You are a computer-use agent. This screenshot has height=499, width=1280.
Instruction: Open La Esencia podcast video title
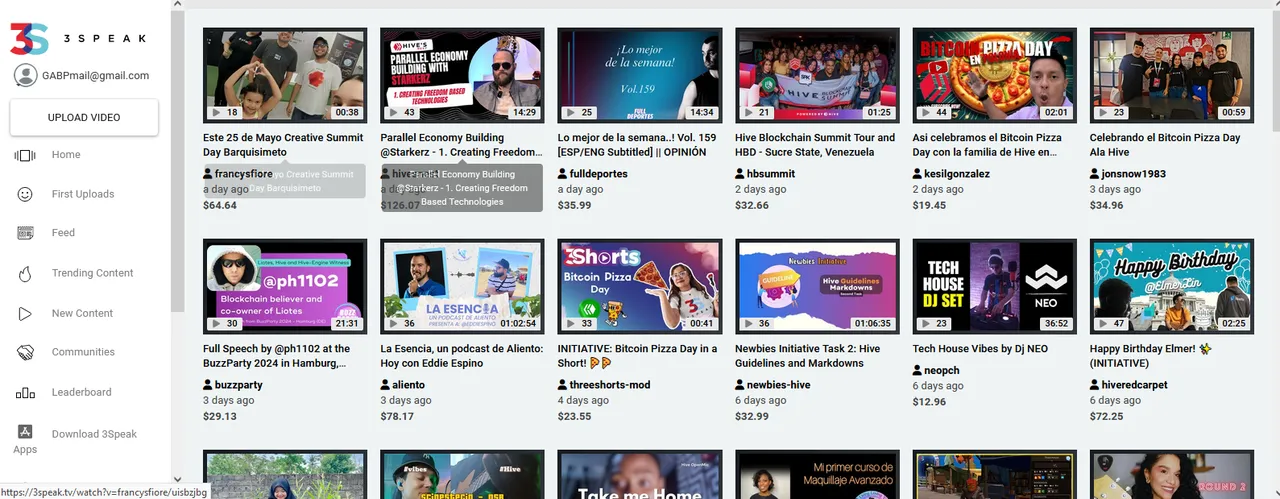pos(459,356)
